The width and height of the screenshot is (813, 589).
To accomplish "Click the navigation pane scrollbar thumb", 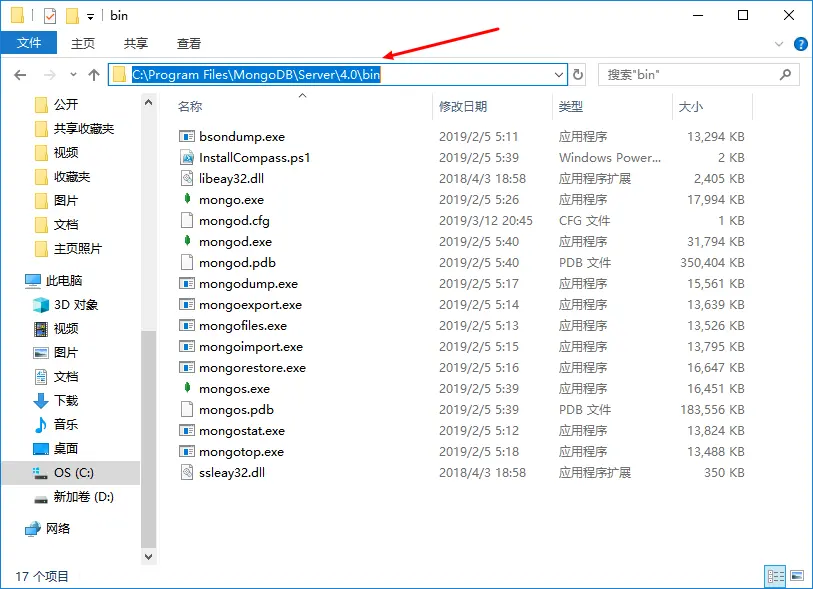I will pyautogui.click(x=148, y=439).
